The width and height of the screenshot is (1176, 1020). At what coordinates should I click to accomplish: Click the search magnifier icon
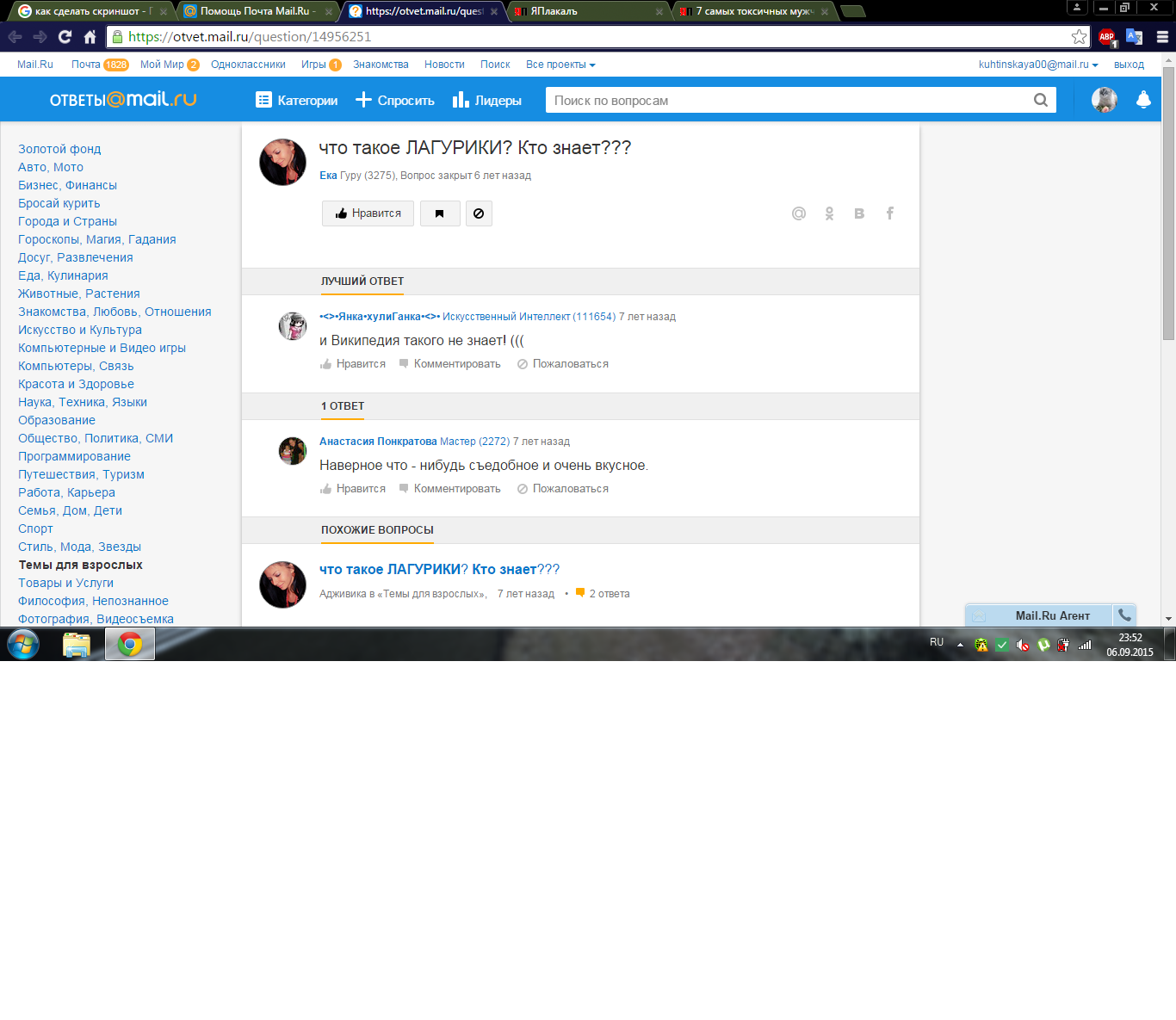[x=1040, y=100]
